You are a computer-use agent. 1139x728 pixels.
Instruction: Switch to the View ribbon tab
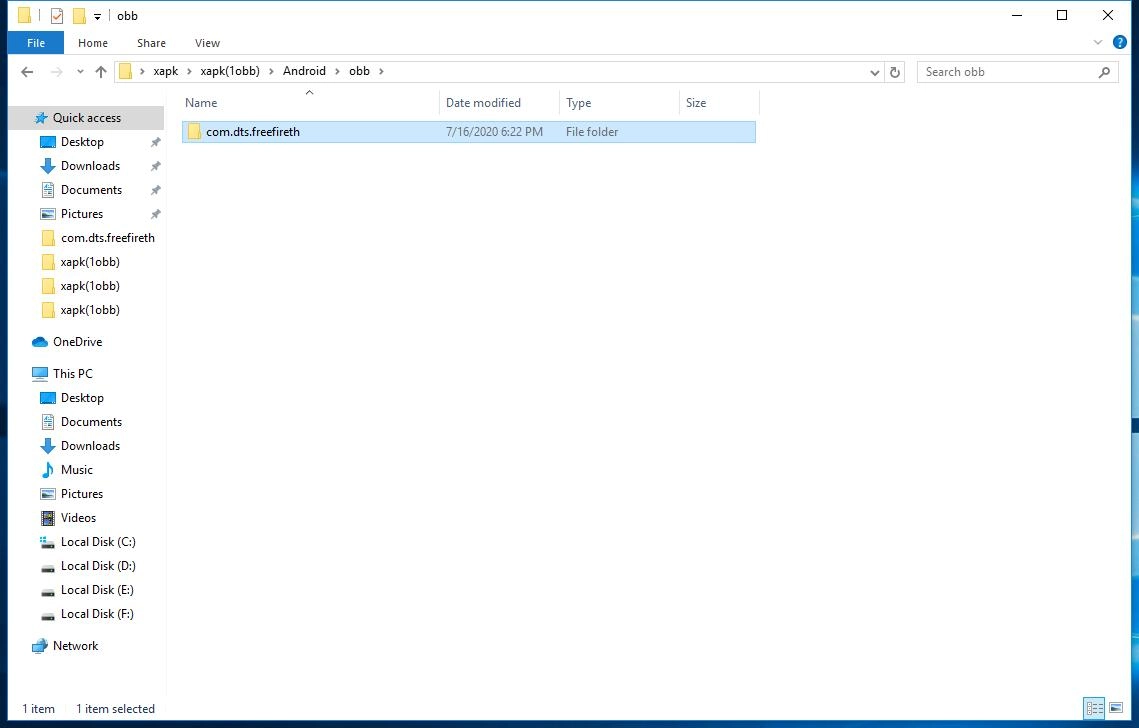[x=207, y=42]
